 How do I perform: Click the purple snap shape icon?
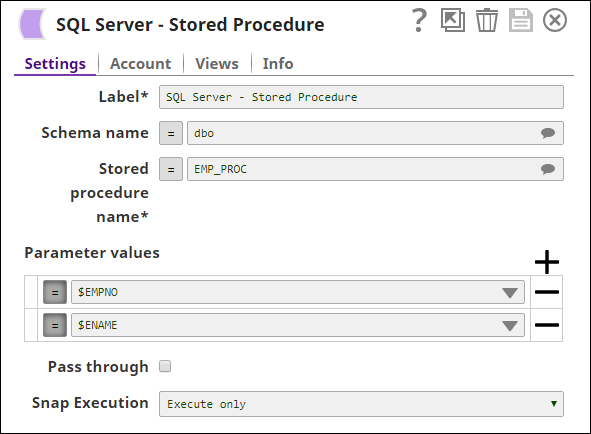click(33, 24)
